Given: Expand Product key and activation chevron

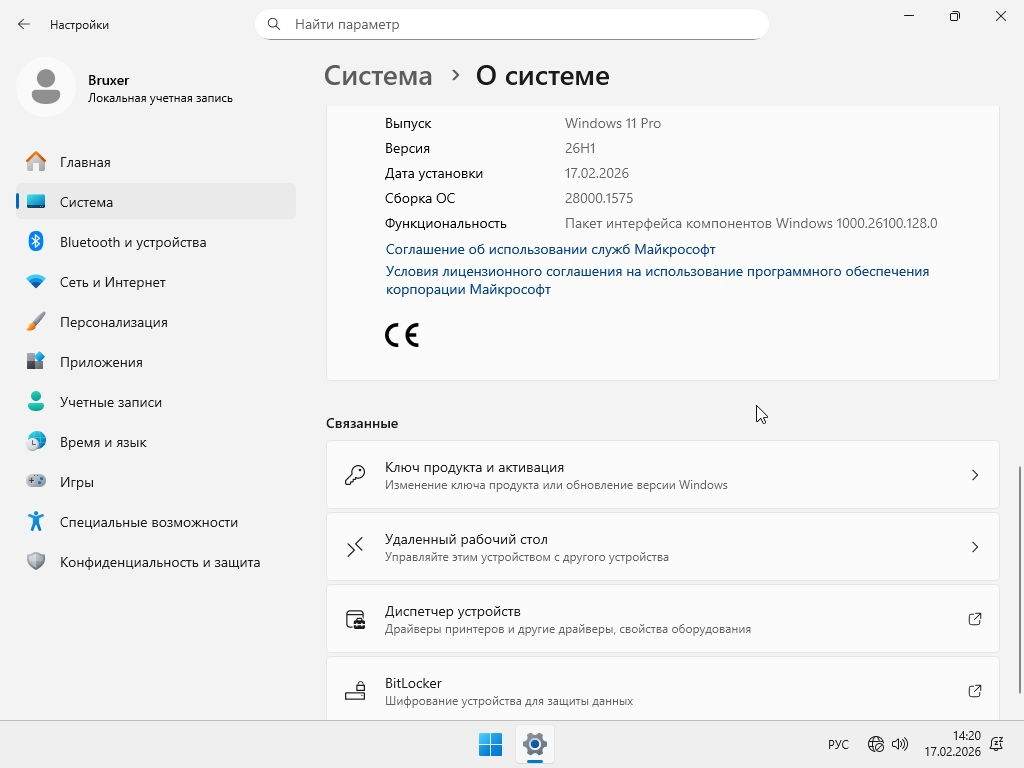Looking at the screenshot, I should (x=974, y=475).
